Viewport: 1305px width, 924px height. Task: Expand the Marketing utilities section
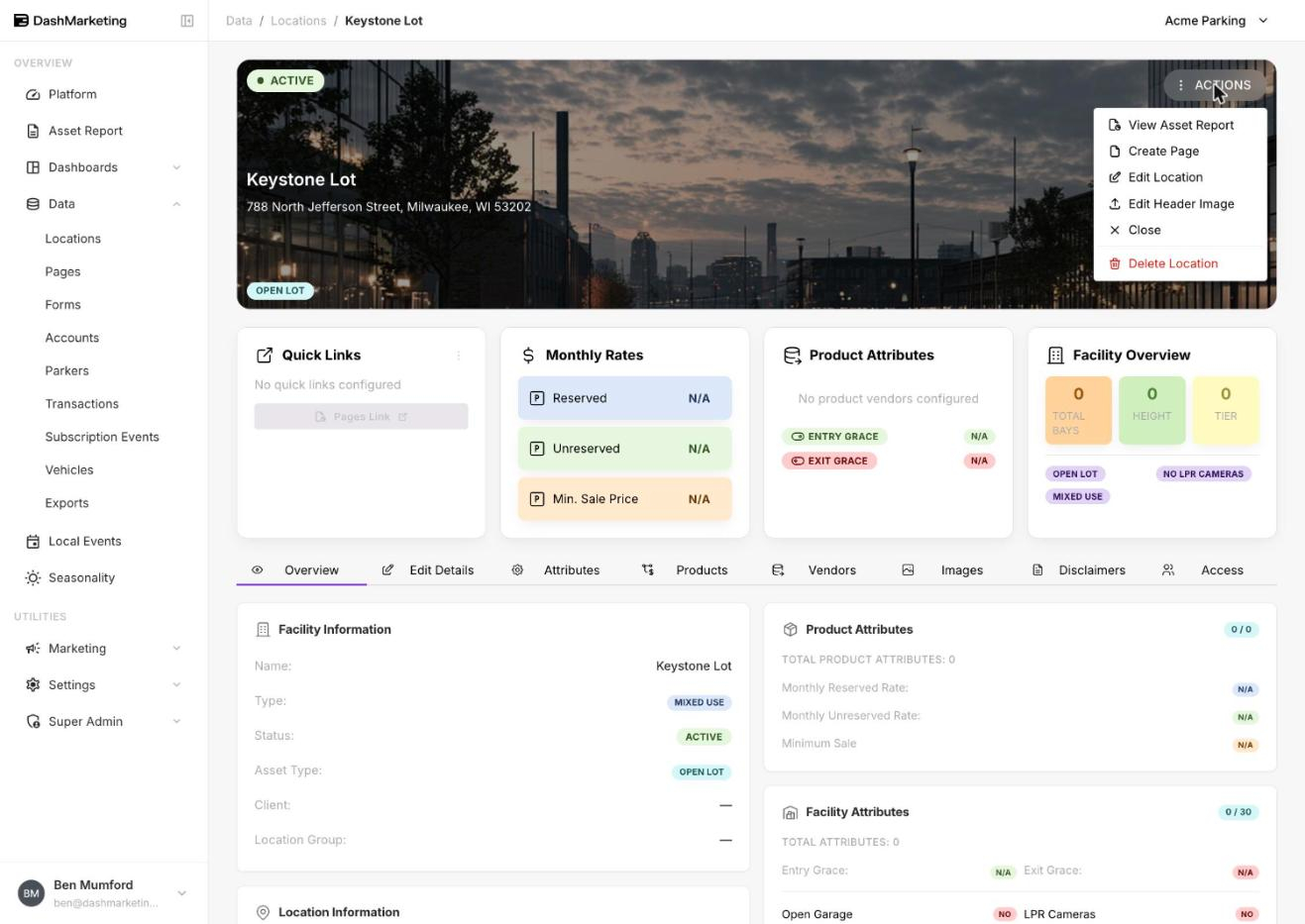(x=104, y=649)
